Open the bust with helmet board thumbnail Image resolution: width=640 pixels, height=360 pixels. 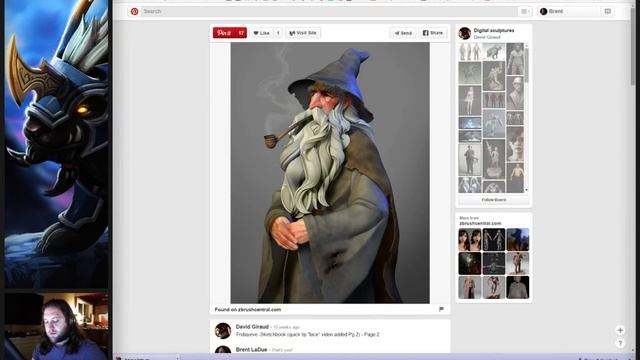coord(515,93)
